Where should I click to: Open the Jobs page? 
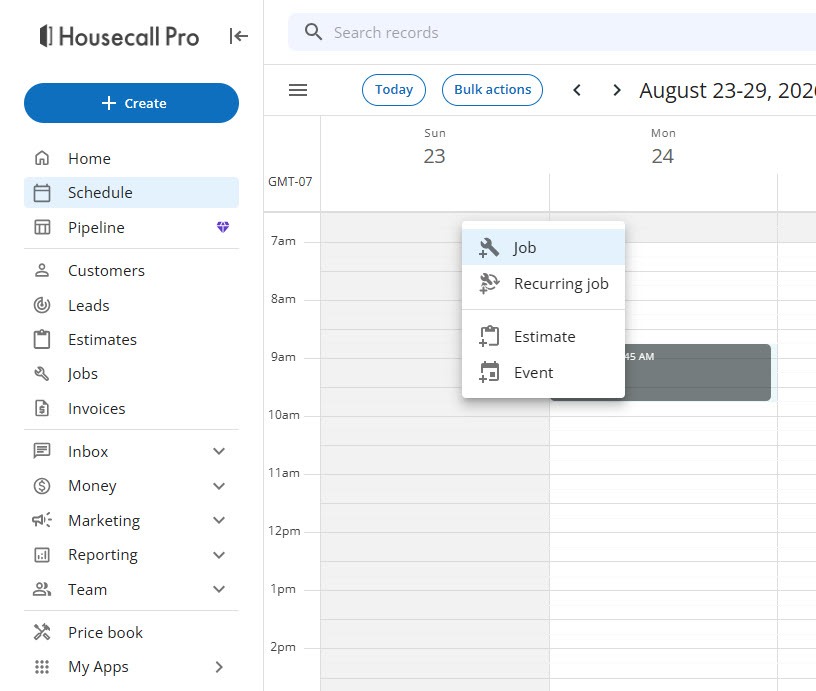(131, 374)
